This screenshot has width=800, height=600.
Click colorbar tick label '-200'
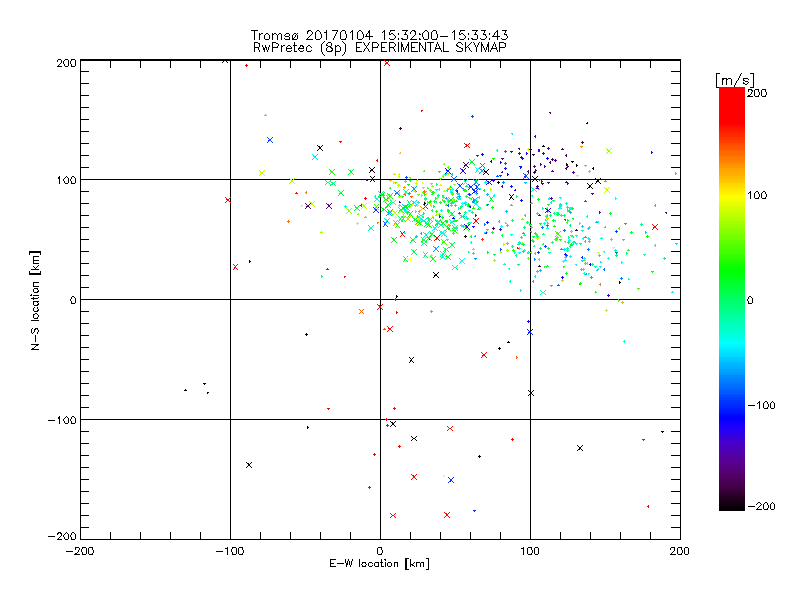[761, 506]
